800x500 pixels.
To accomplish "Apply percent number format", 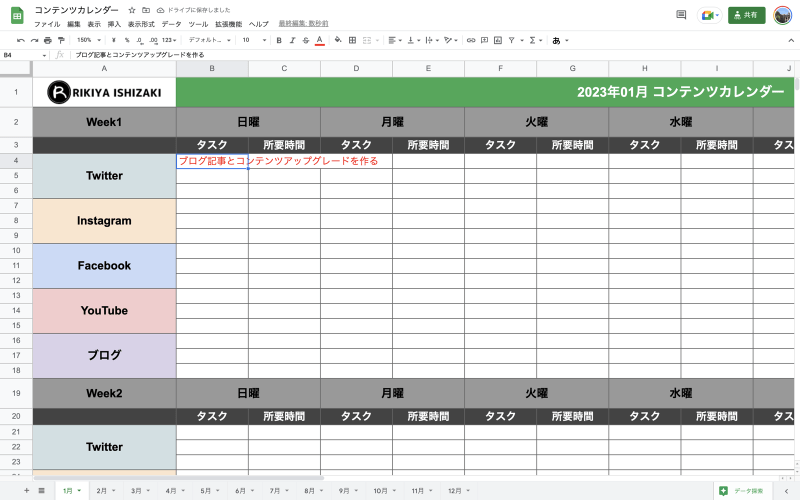I will tap(127, 40).
